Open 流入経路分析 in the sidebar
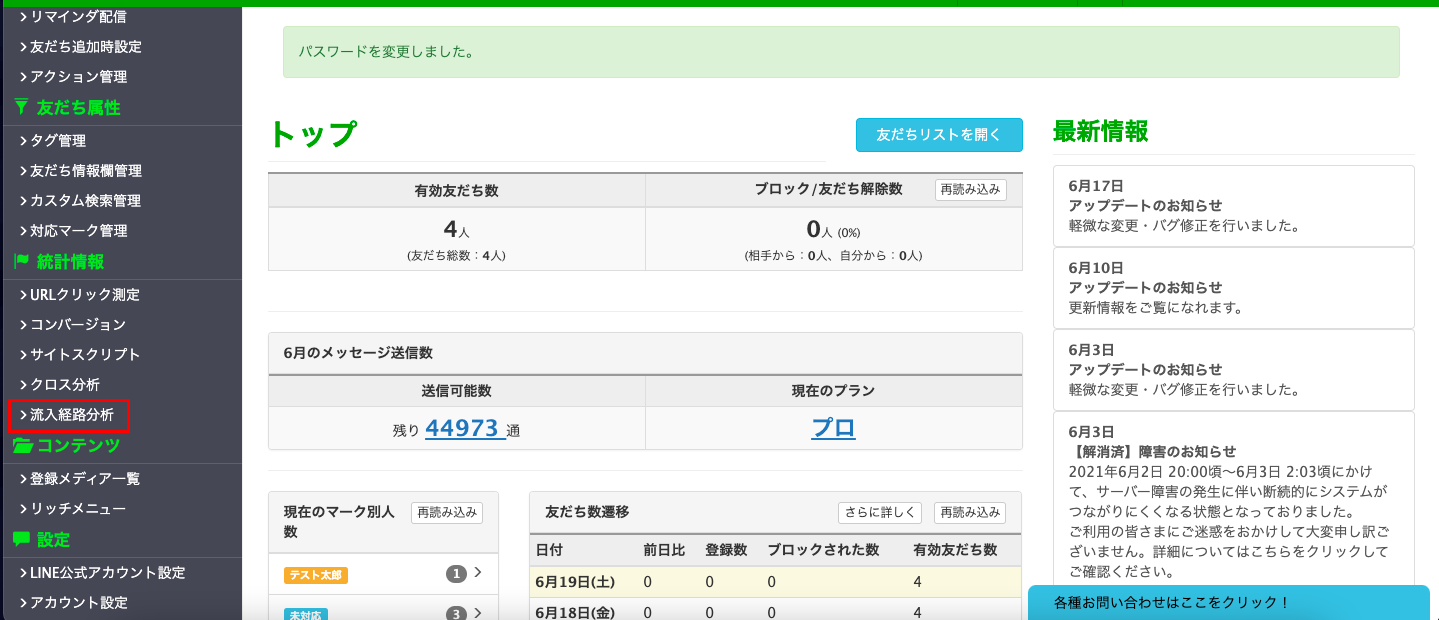The width and height of the screenshot is (1439, 620). [x=71, y=414]
